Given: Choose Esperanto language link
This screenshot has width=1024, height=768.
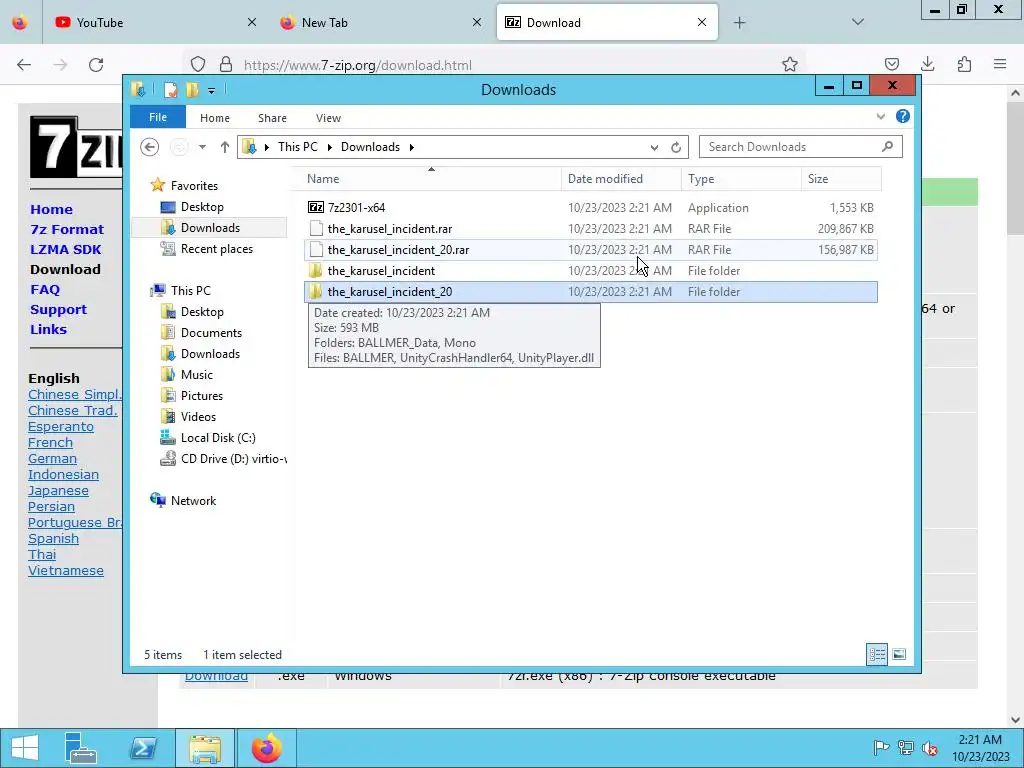Looking at the screenshot, I should (x=61, y=426).
